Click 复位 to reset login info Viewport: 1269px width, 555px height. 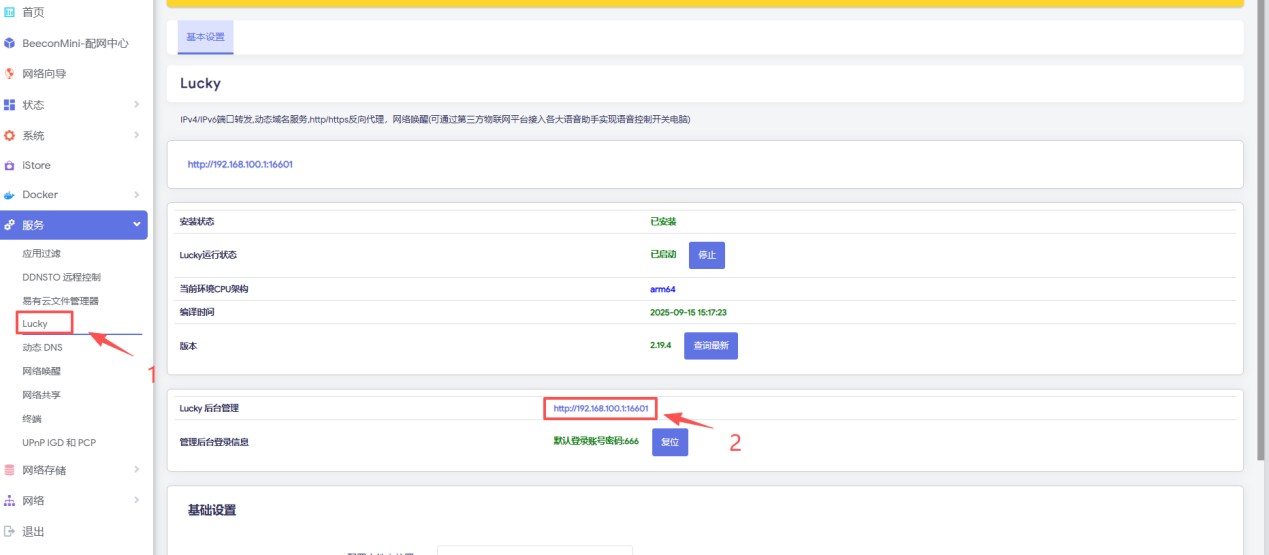coord(669,442)
